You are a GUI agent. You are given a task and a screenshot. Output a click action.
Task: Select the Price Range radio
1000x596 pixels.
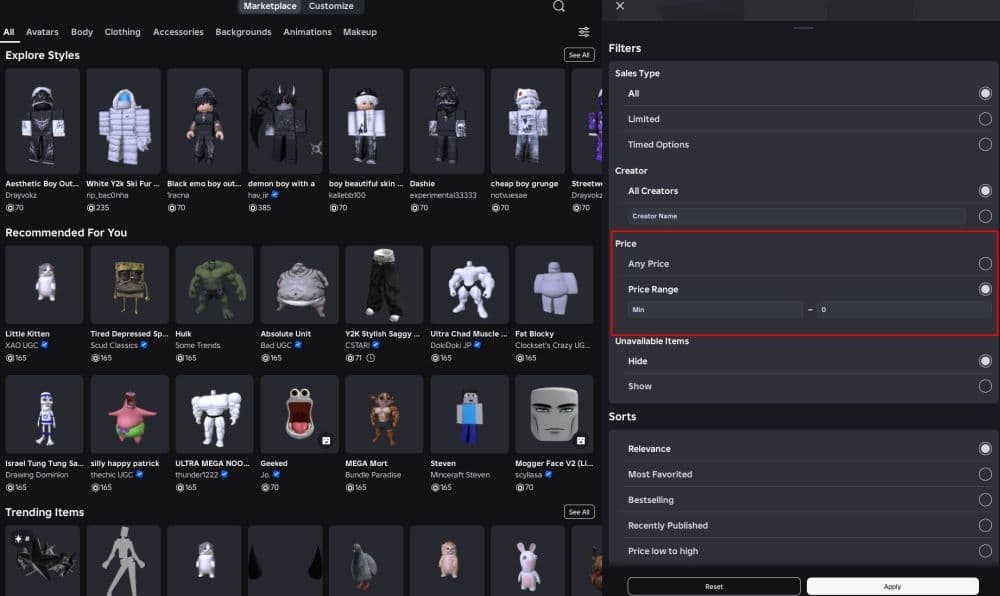point(985,289)
